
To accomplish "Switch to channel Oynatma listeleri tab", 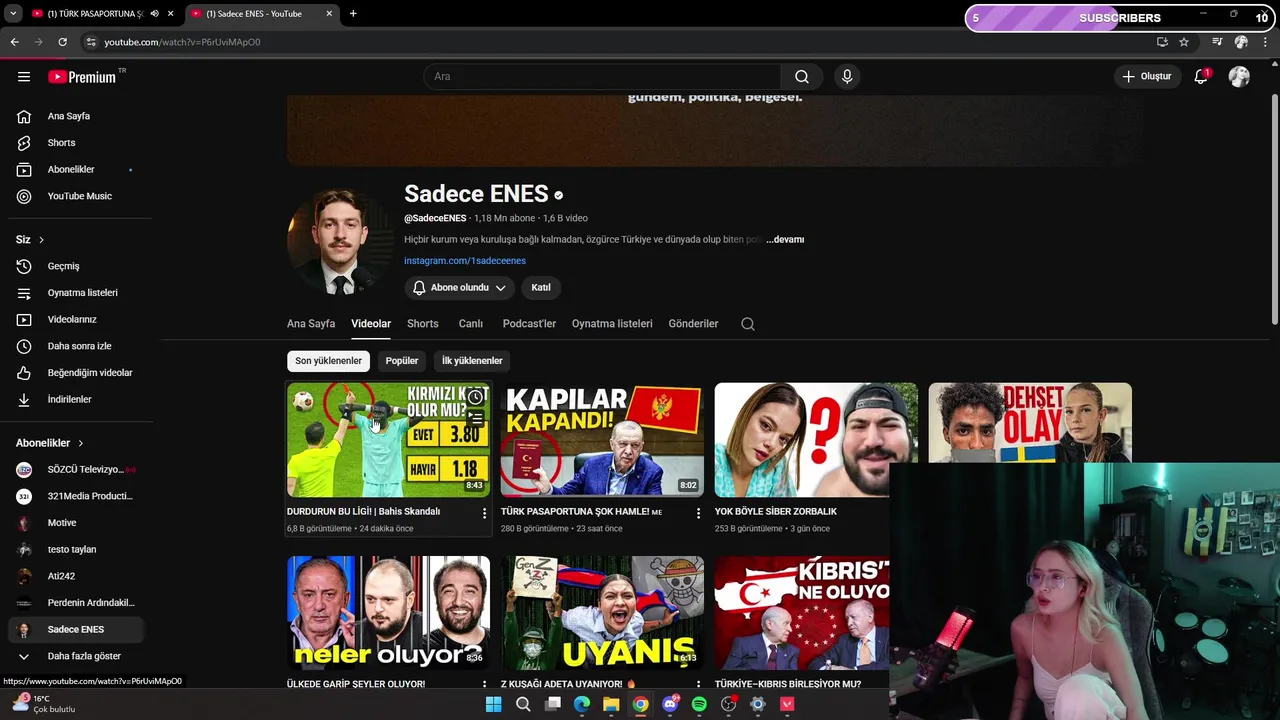I will [612, 324].
